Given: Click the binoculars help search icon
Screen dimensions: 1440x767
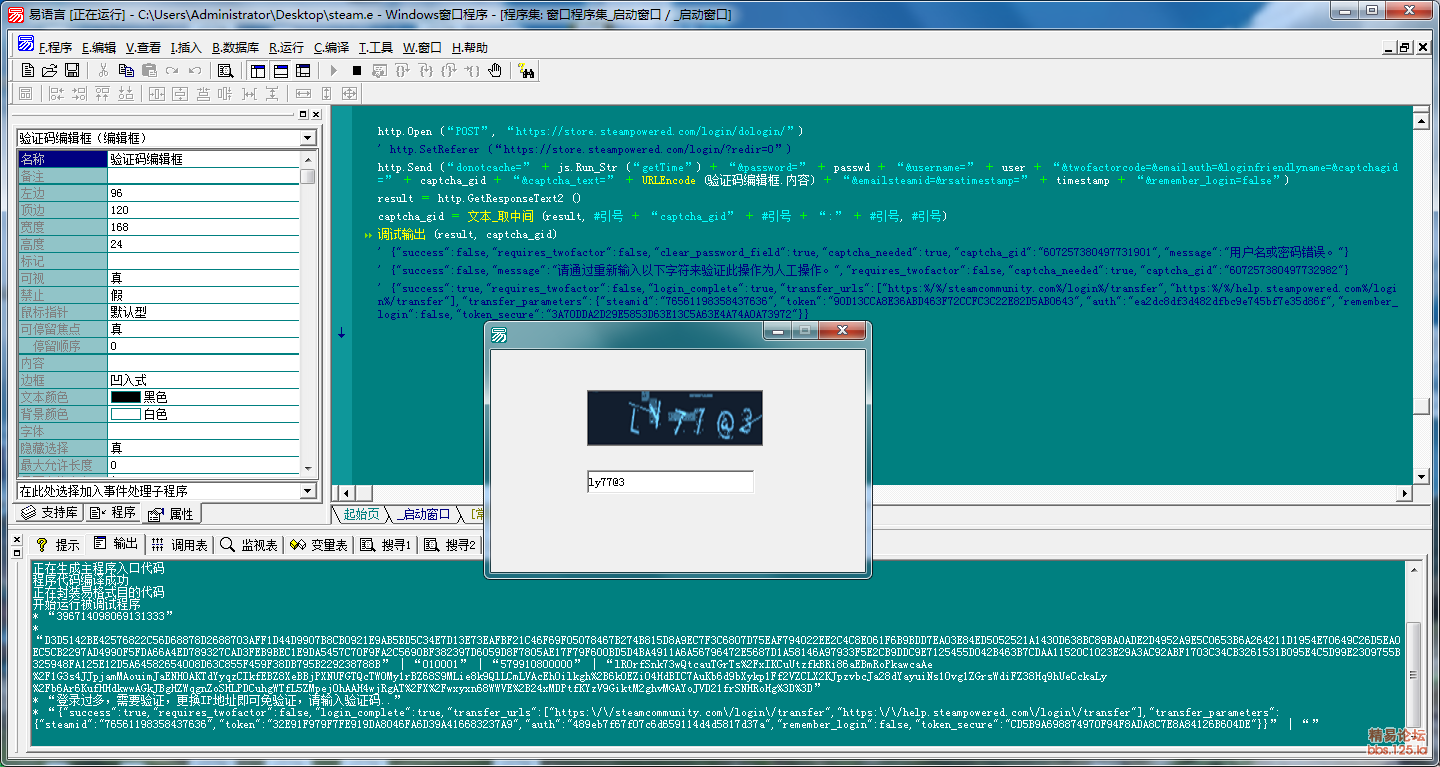Looking at the screenshot, I should [527, 70].
